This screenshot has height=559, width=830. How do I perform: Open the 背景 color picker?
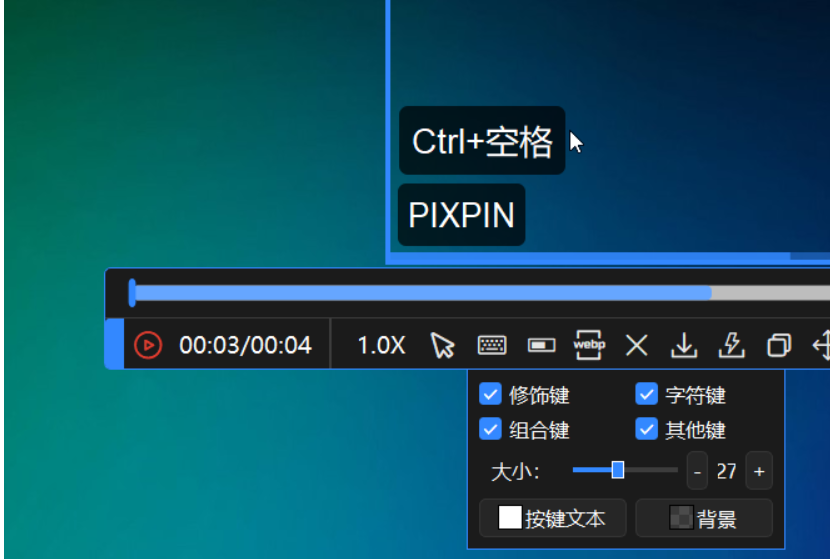(x=704, y=518)
